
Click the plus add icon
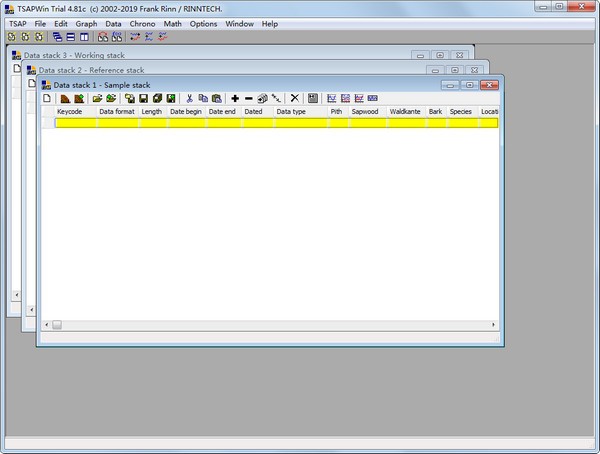[x=235, y=99]
